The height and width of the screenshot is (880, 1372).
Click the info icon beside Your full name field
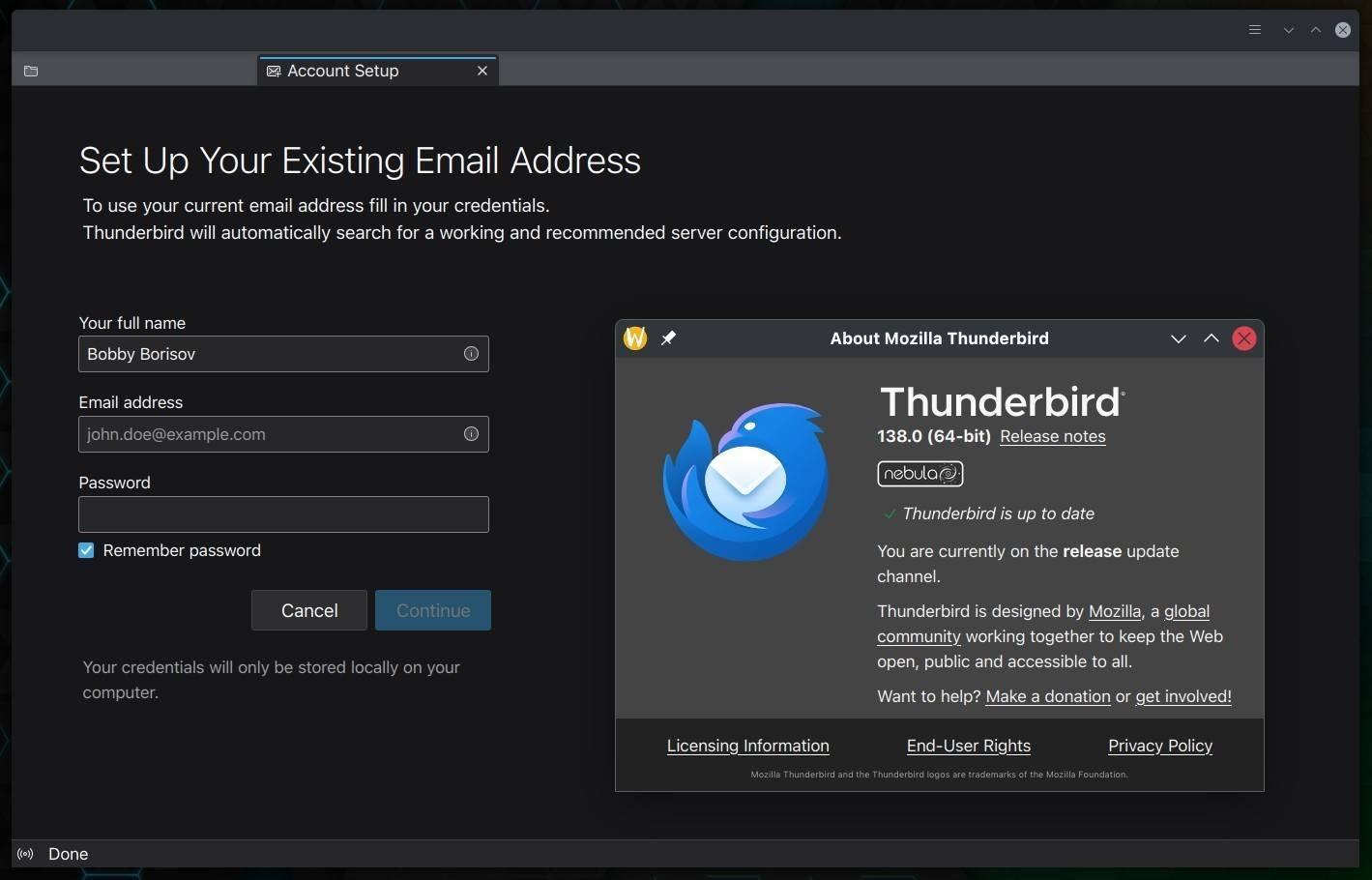pyautogui.click(x=471, y=353)
